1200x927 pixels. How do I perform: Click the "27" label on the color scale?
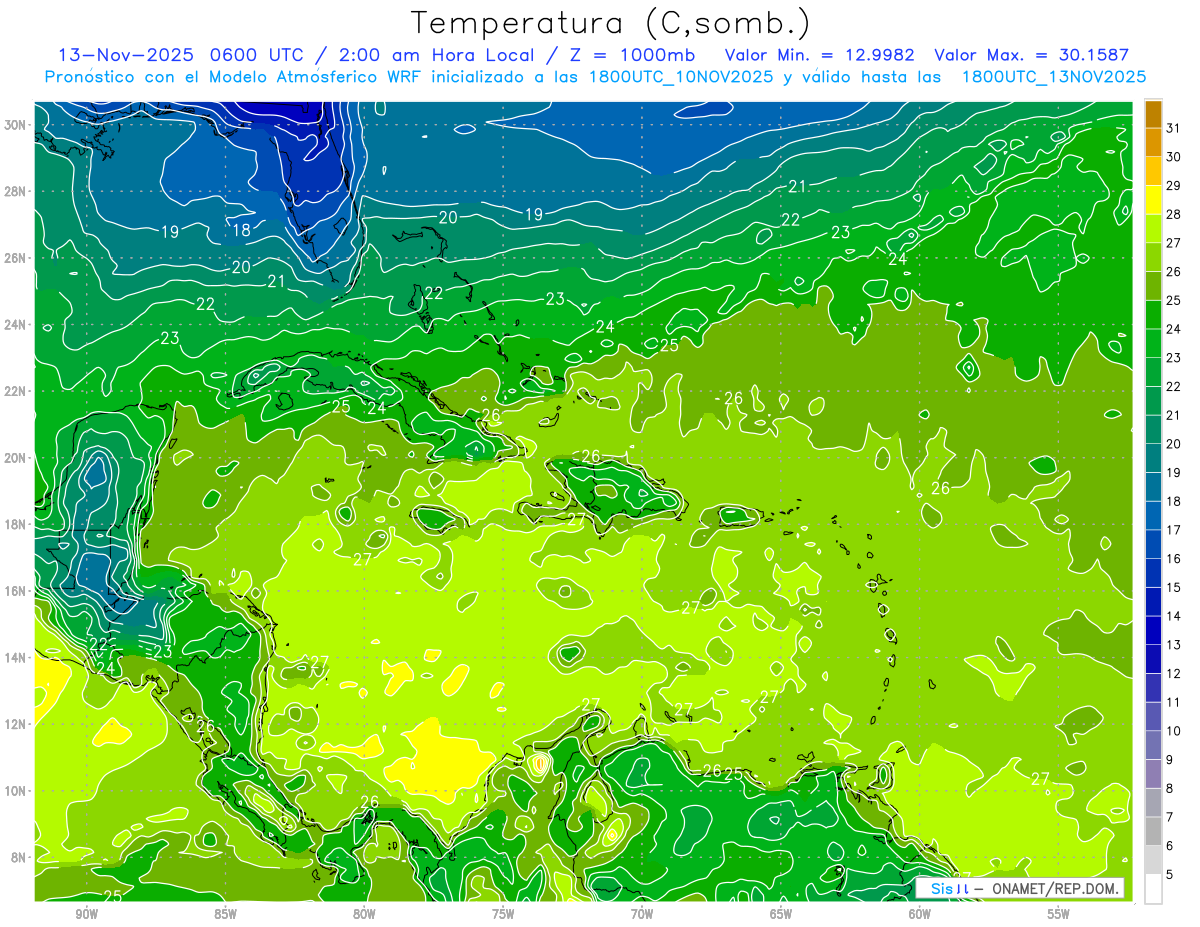(x=1173, y=242)
